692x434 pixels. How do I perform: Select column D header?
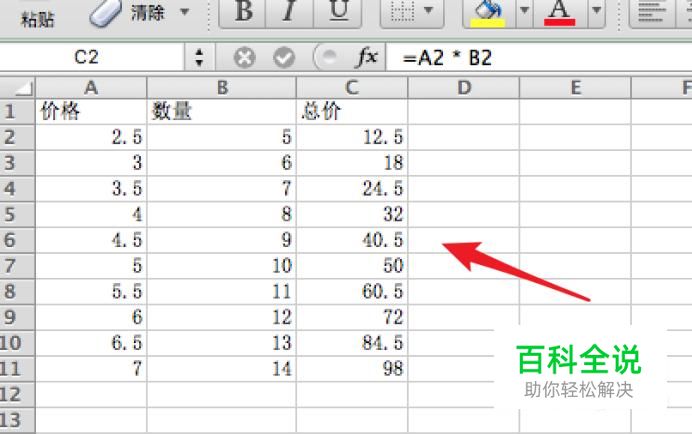tap(464, 87)
